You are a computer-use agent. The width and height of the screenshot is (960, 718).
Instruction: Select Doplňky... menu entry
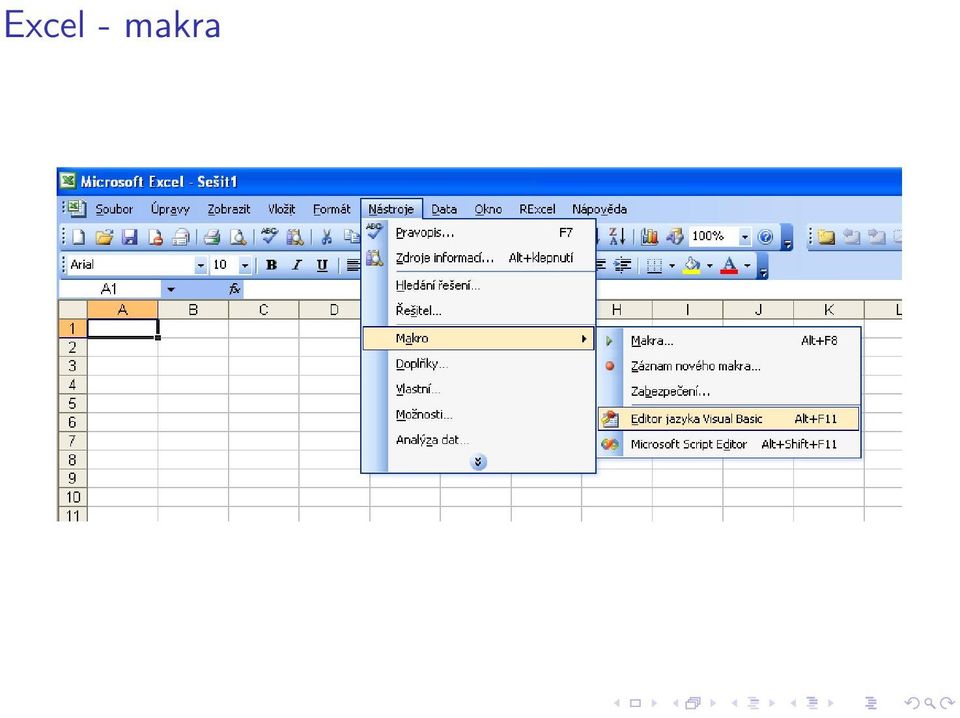pyautogui.click(x=478, y=364)
